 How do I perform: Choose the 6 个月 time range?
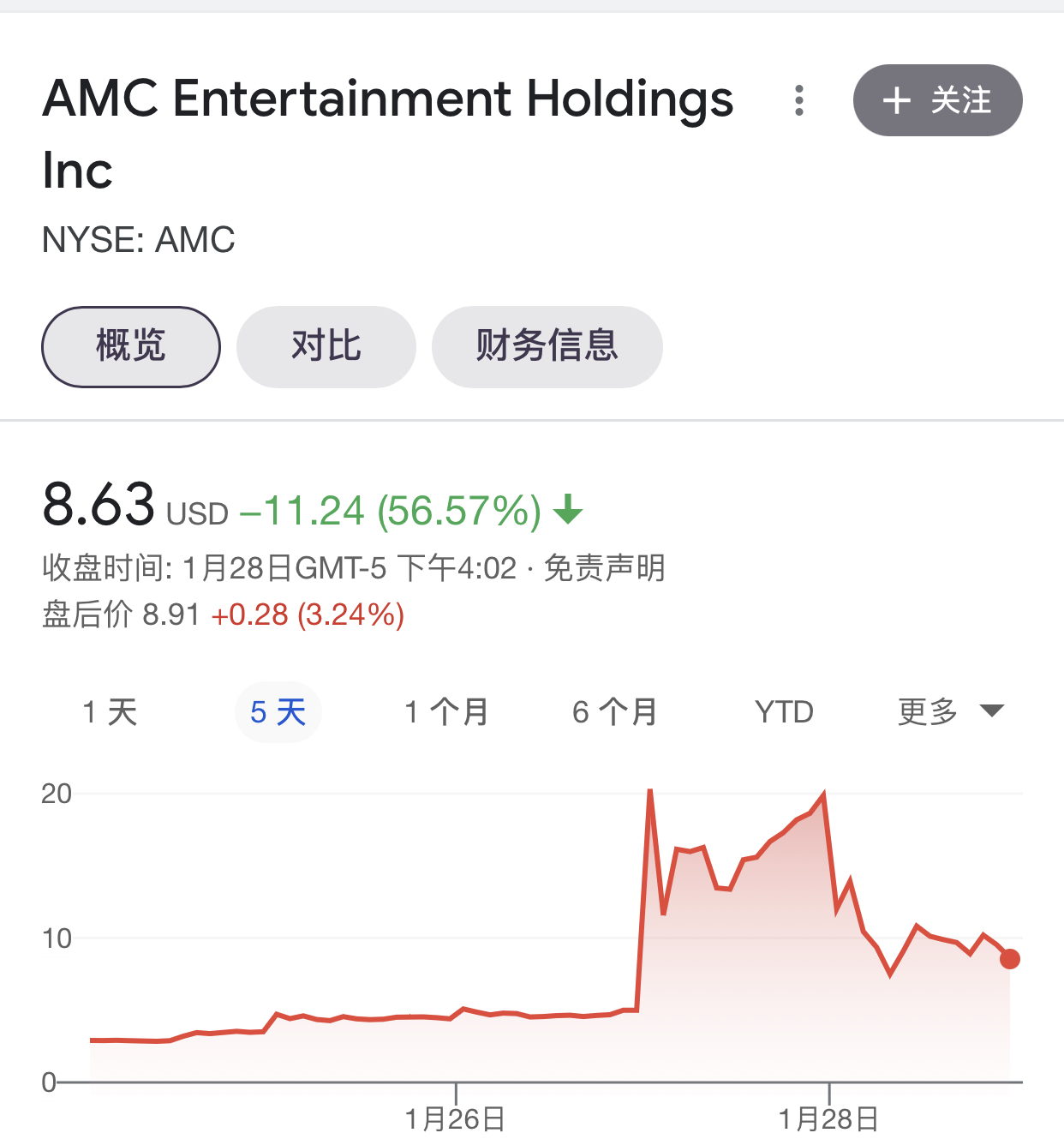[614, 712]
